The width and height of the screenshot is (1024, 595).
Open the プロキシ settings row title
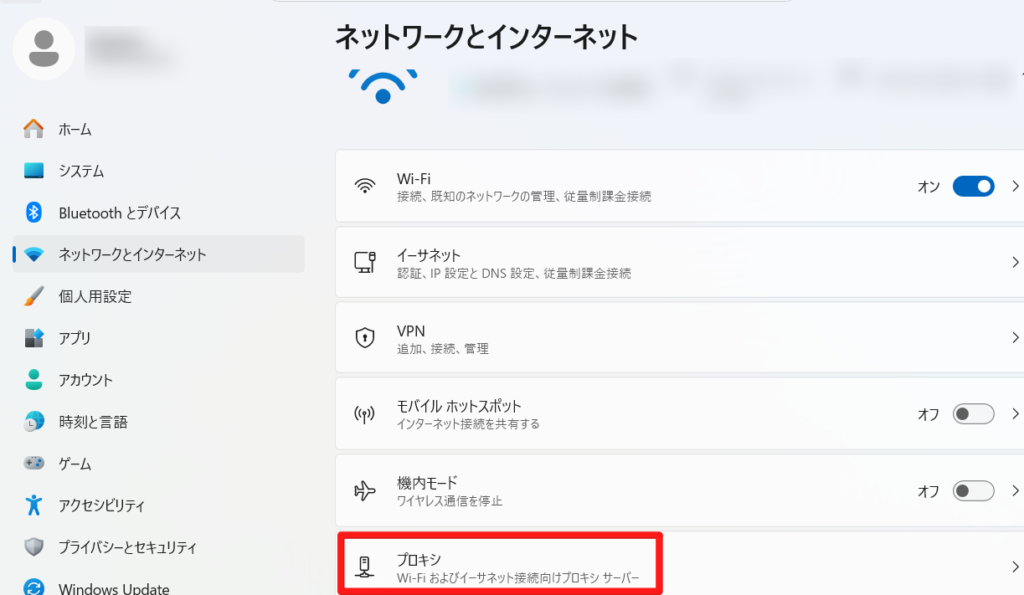[x=419, y=559]
